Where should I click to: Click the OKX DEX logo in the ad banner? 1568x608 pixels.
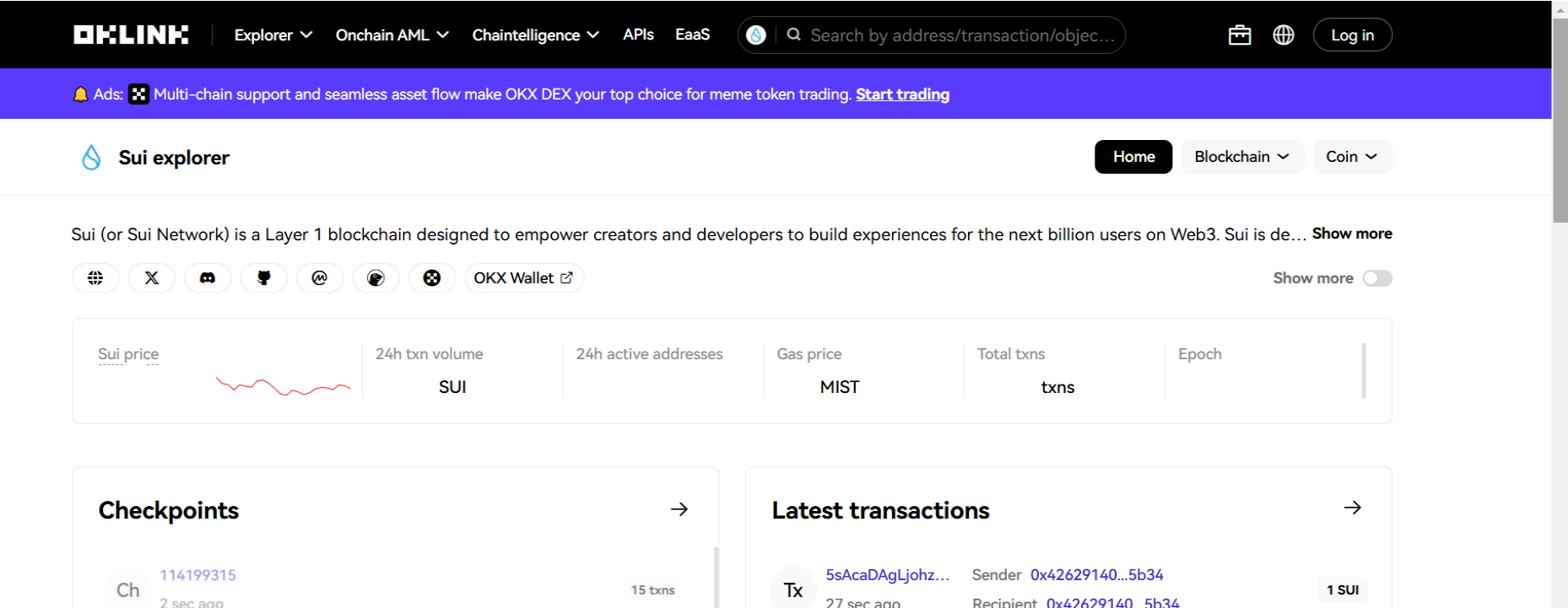[x=139, y=94]
